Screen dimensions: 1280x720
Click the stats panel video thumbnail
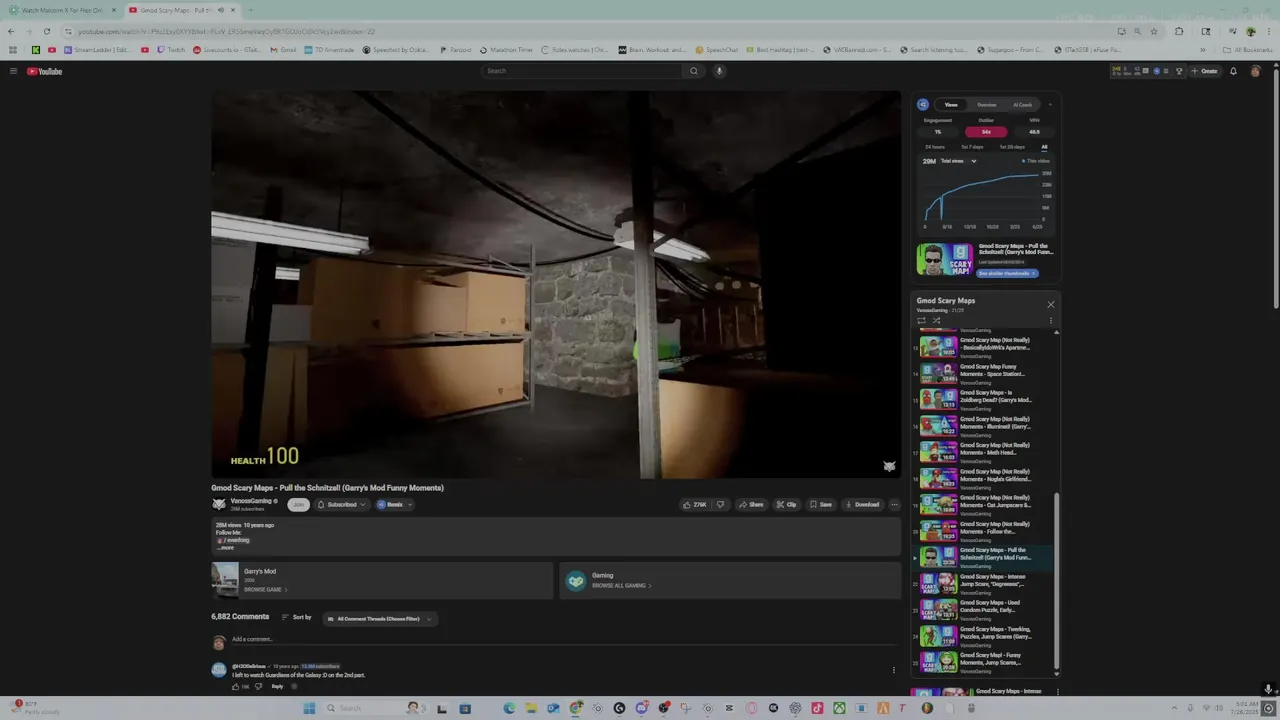click(945, 260)
